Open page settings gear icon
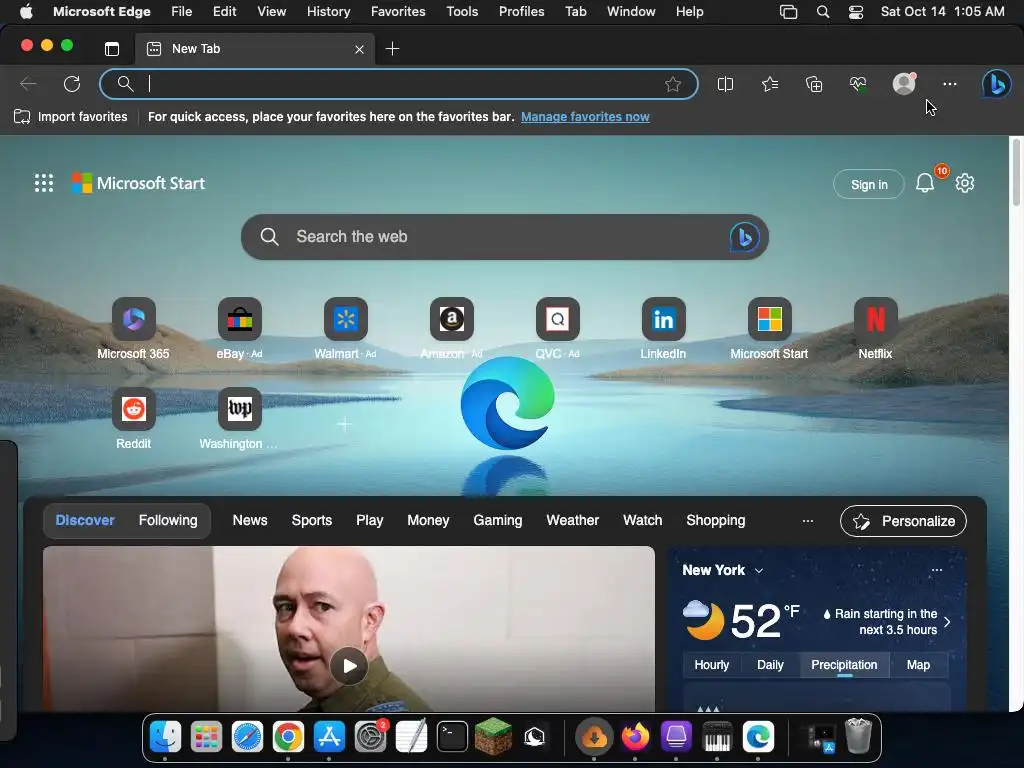The image size is (1024, 768). pyautogui.click(x=965, y=183)
